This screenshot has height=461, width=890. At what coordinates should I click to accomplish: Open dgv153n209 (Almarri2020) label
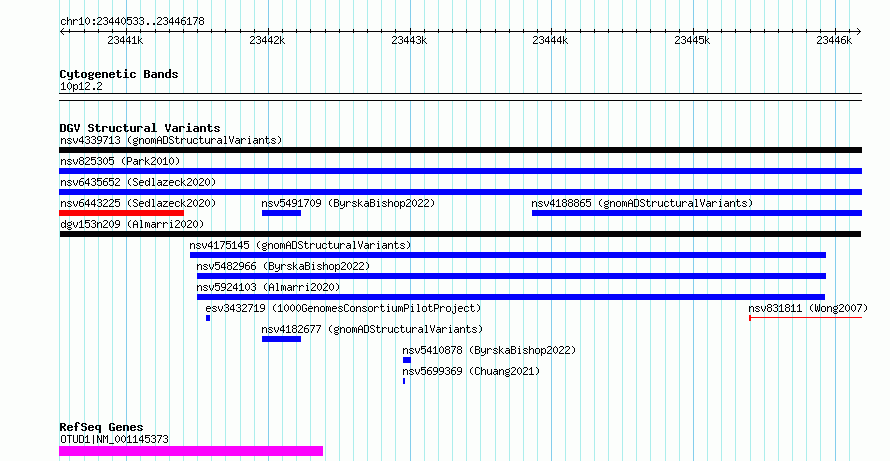pos(132,224)
